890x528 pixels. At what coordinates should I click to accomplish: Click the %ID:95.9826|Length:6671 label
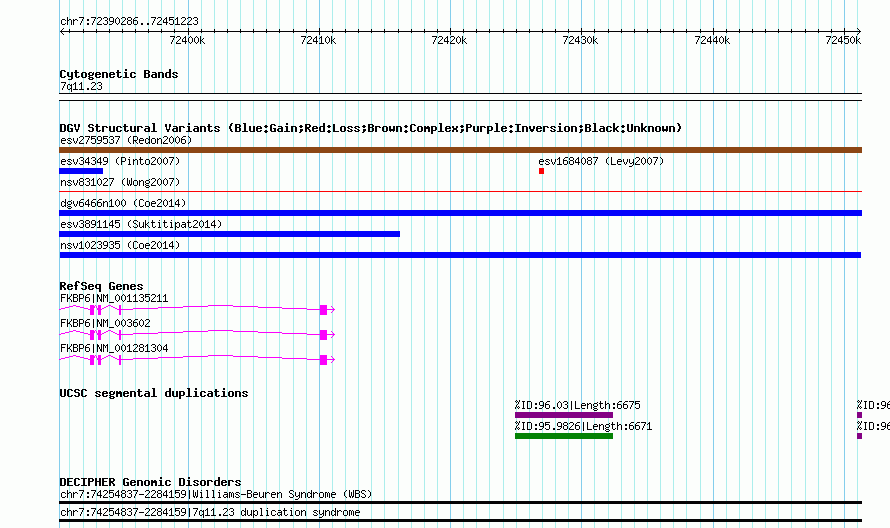tap(583, 426)
